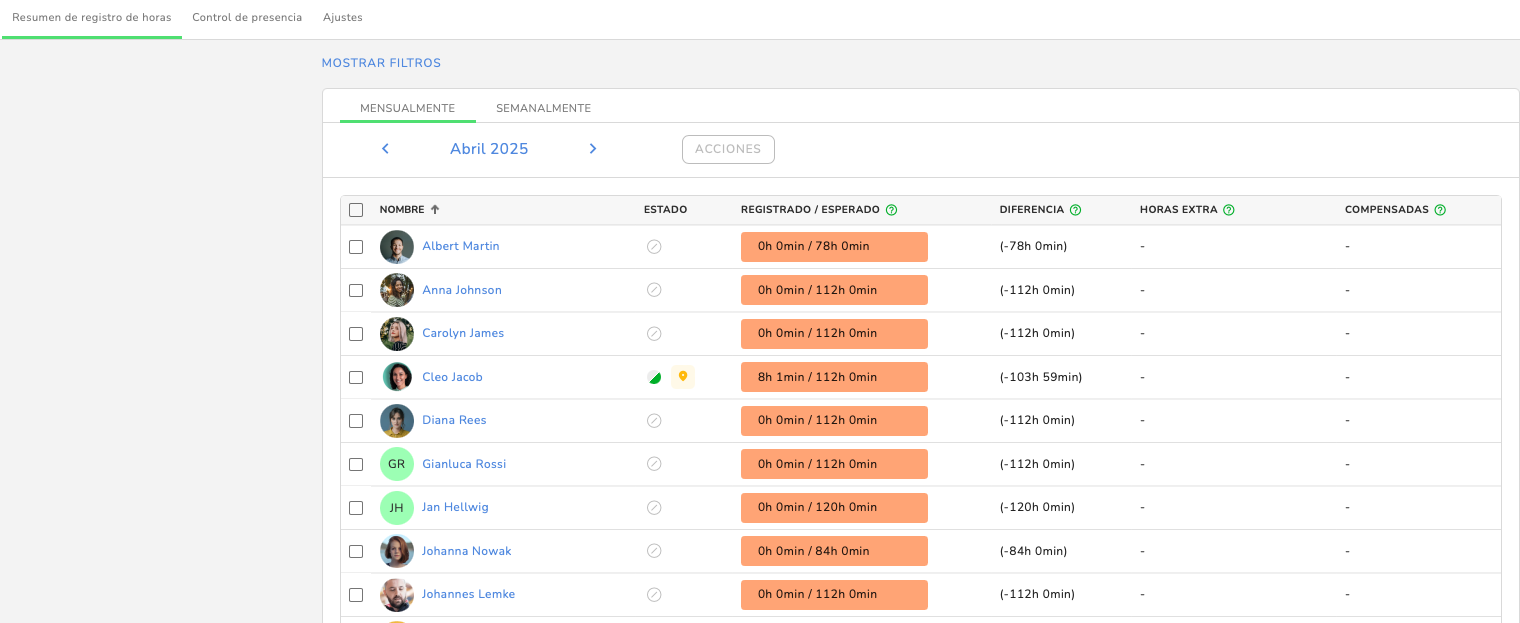Viewport: 1520px width, 623px height.
Task: Click the 0h 0min / 84h 0min bar
Action: point(834,551)
